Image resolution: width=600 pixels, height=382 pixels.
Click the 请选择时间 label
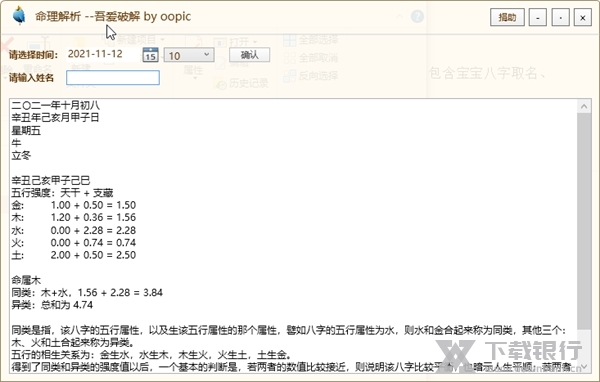pos(33,55)
